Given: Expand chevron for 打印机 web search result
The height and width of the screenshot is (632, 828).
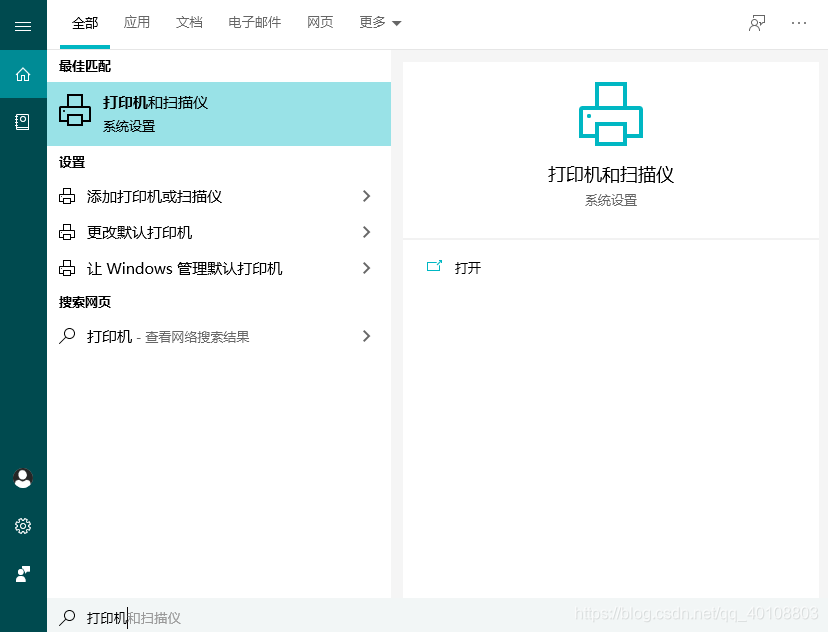Looking at the screenshot, I should click(x=366, y=336).
